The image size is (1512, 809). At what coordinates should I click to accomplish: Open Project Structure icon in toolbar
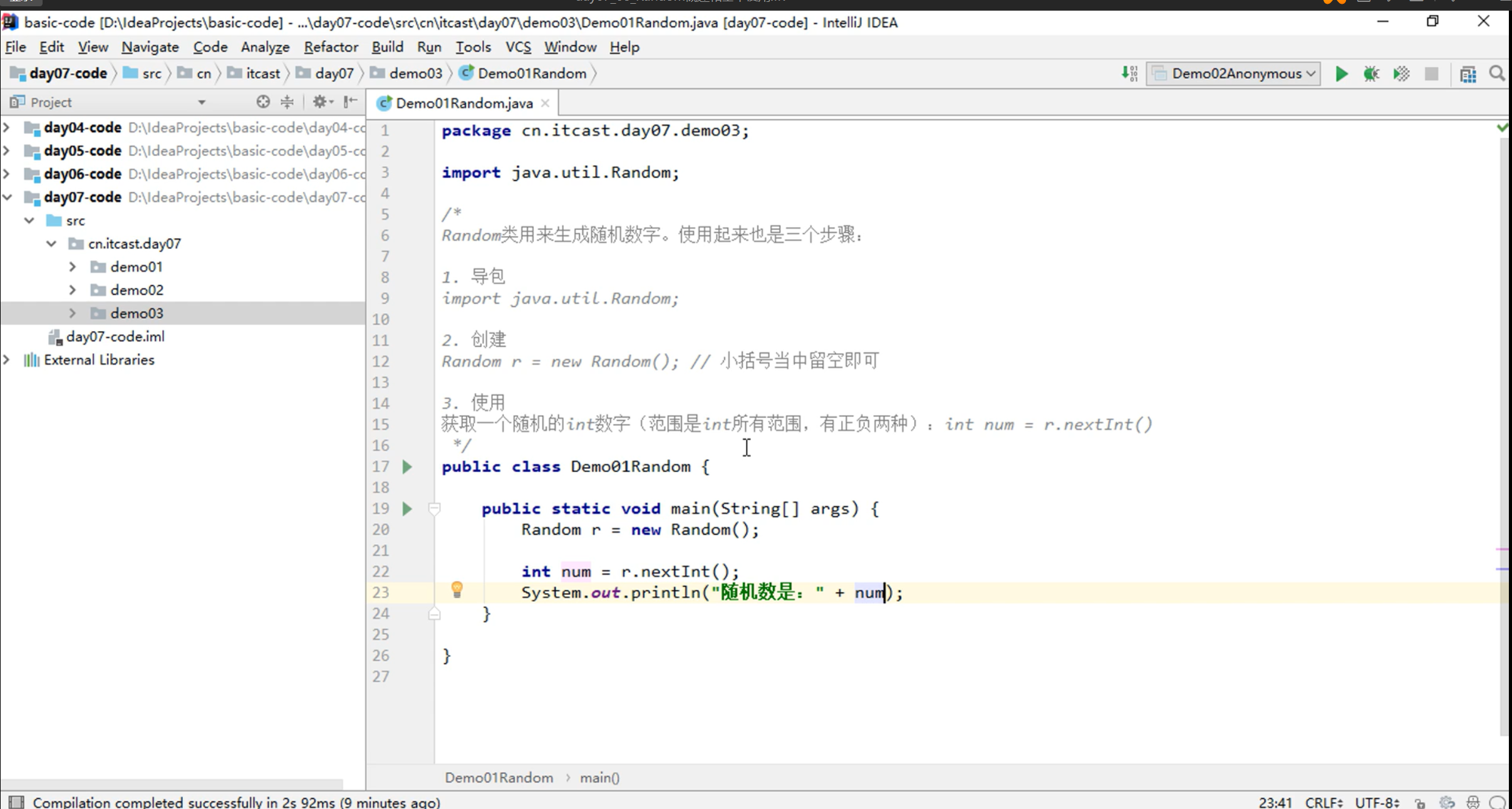1468,74
